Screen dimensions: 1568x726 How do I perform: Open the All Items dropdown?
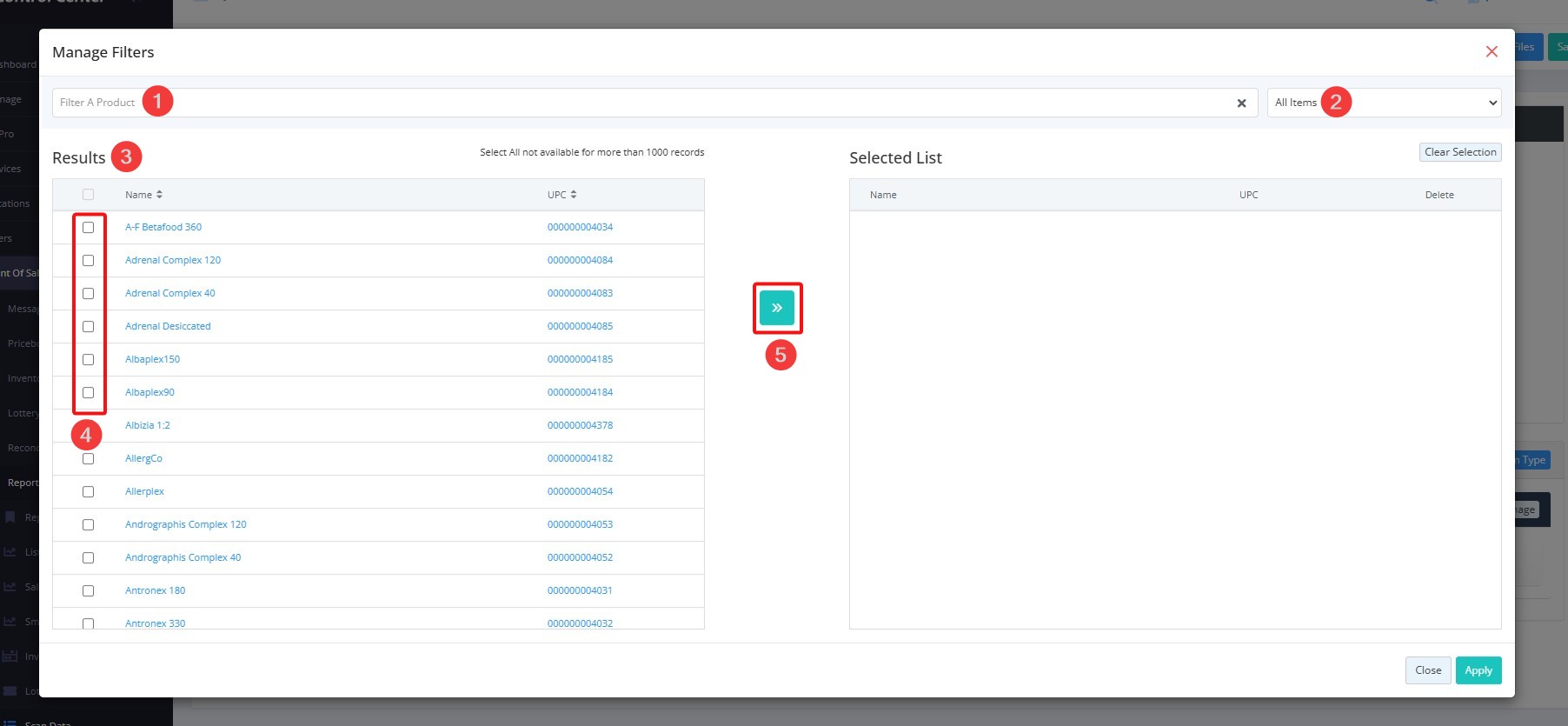point(1384,103)
